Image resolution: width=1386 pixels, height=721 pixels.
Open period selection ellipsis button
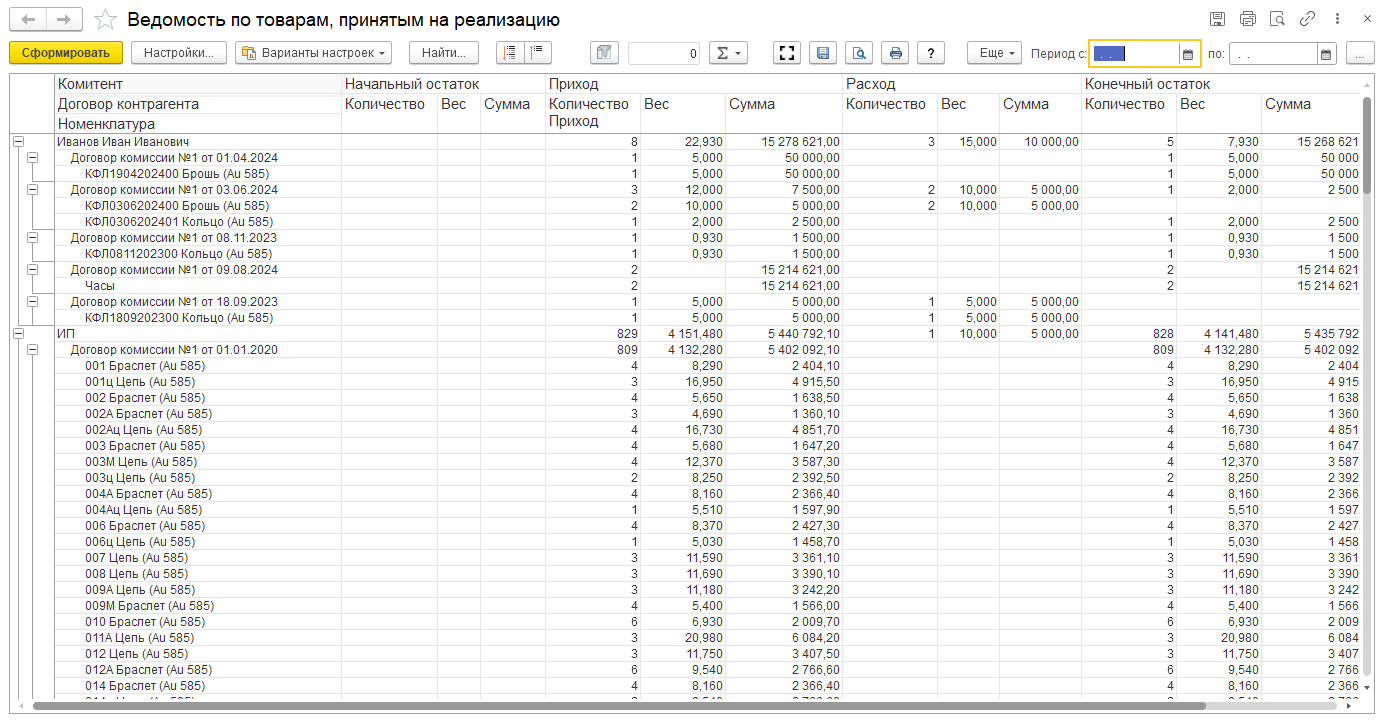(x=1360, y=54)
